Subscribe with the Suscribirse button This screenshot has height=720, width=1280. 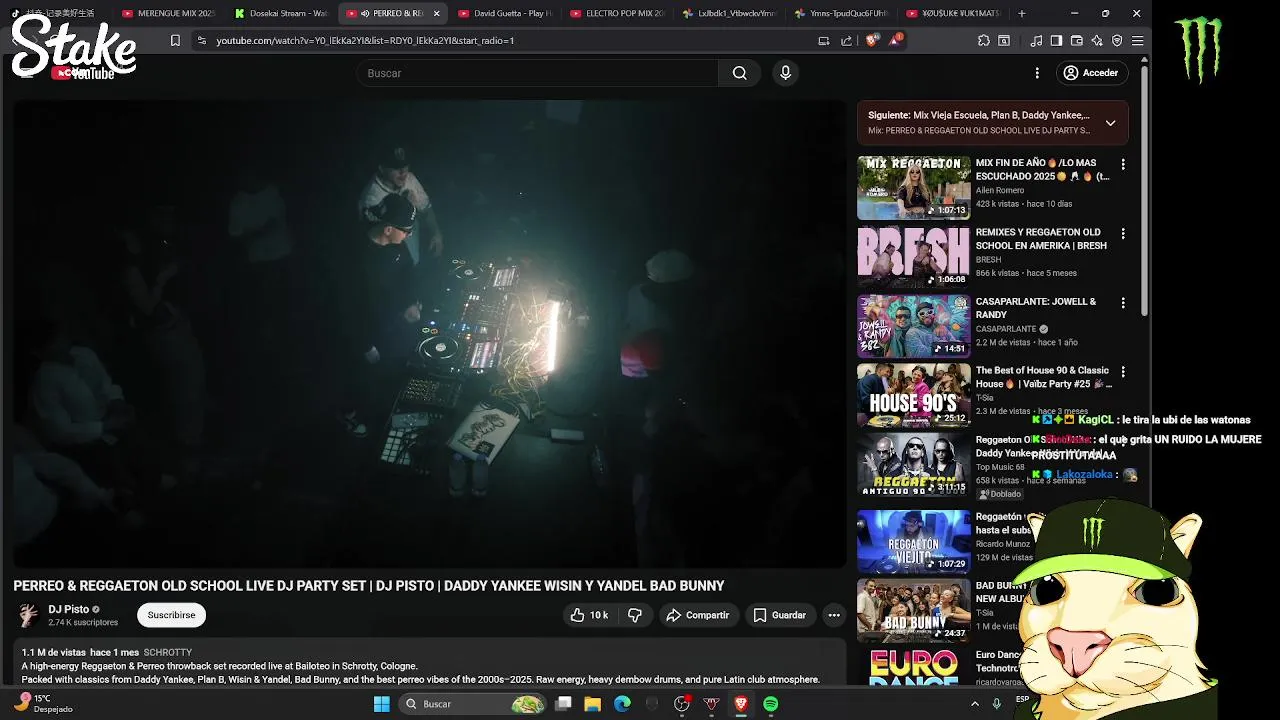171,615
